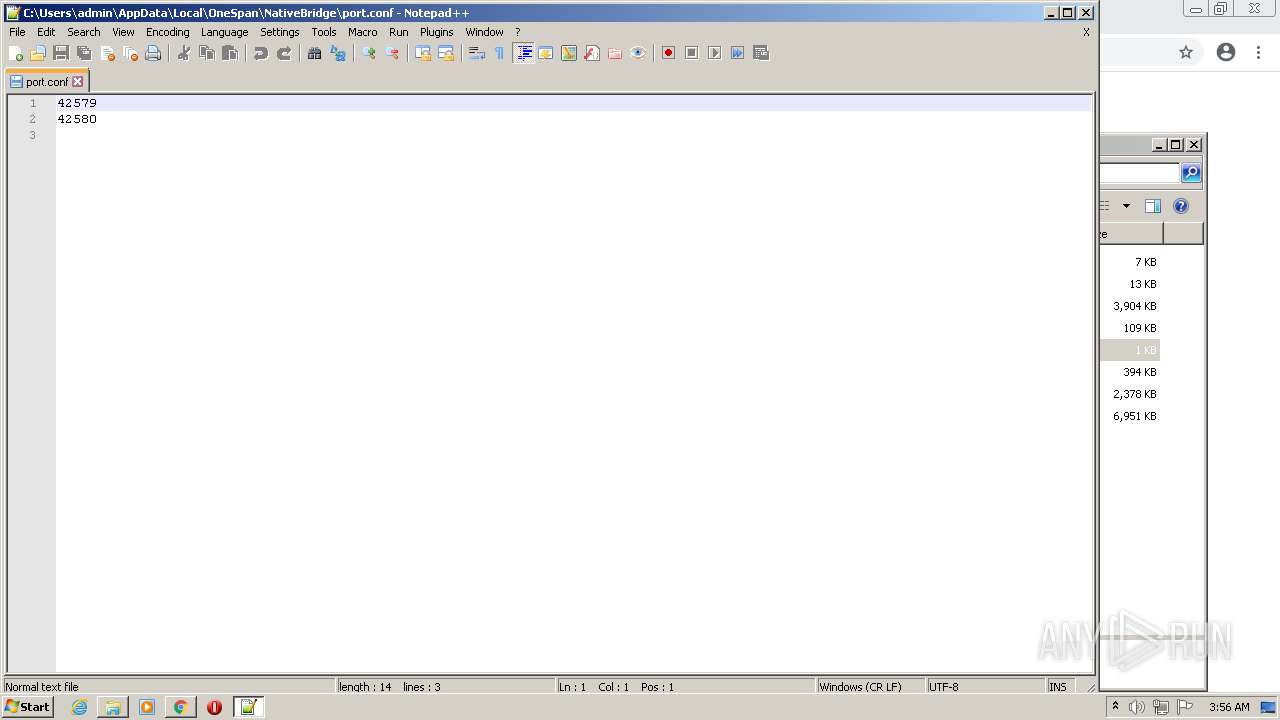This screenshot has height=720, width=1280.
Task: Open the Language menu
Action: (x=225, y=32)
